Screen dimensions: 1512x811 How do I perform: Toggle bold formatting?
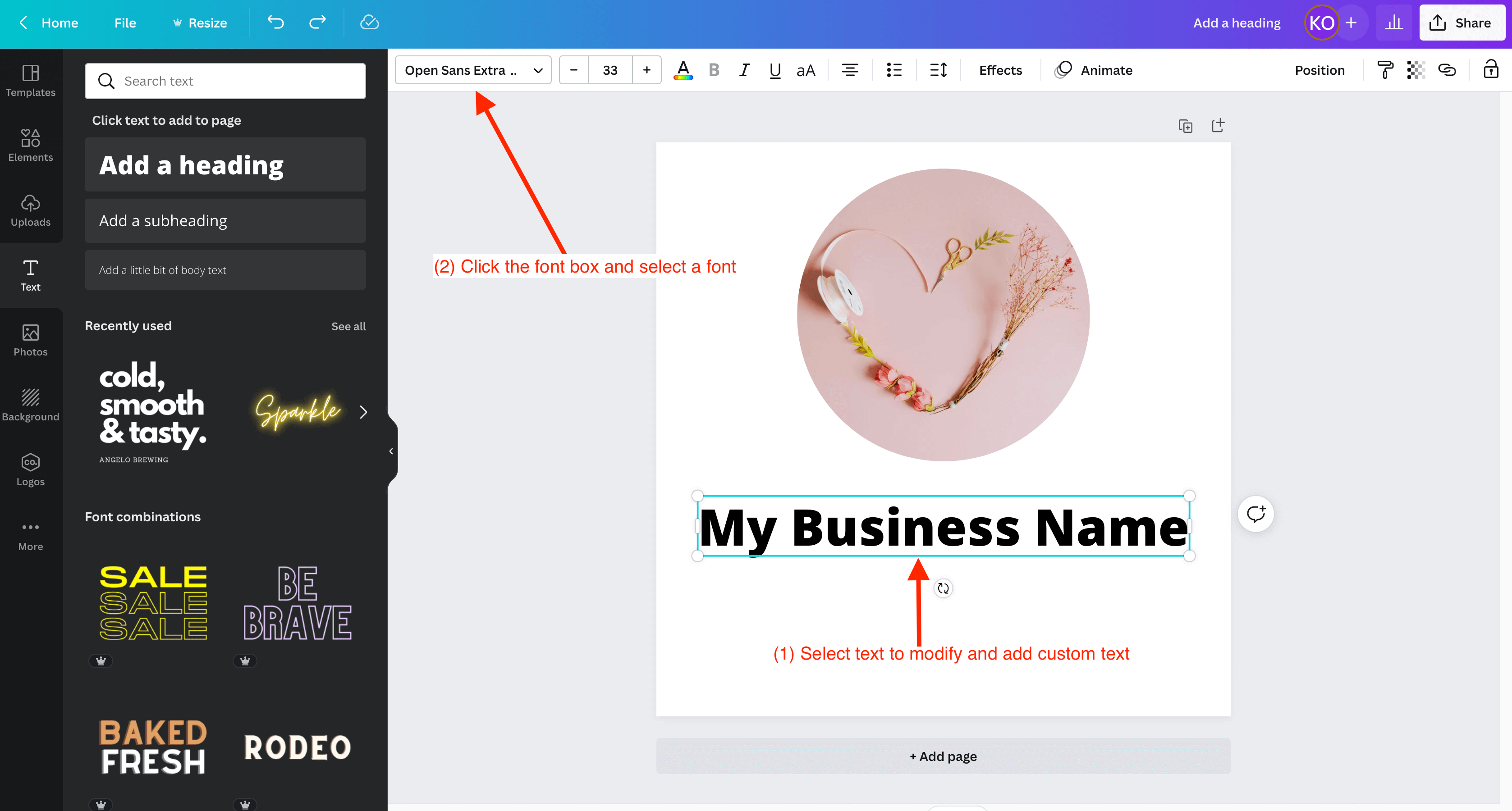(714, 70)
